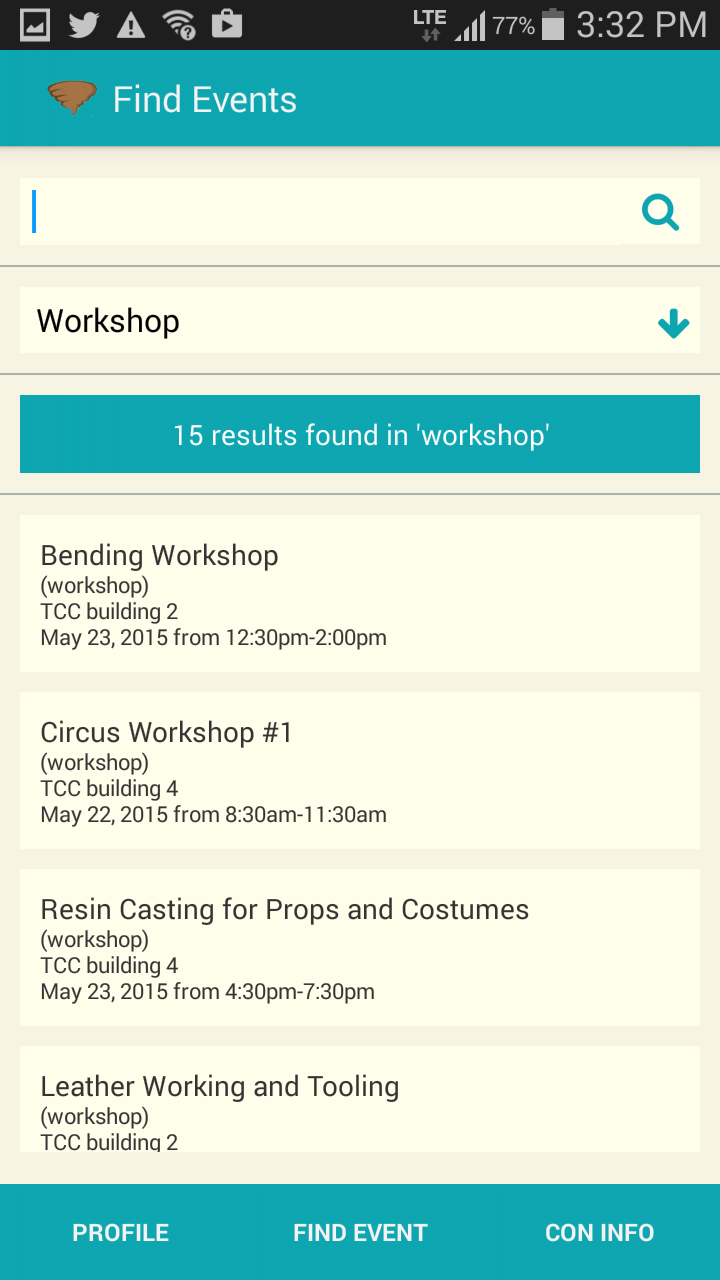The height and width of the screenshot is (1280, 720).
Task: Switch to the Find Event tab
Action: point(360,1233)
